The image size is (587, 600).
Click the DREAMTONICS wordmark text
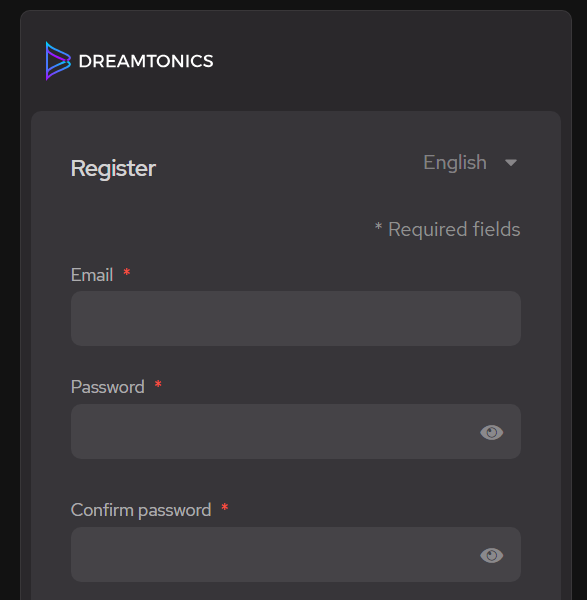[x=146, y=61]
